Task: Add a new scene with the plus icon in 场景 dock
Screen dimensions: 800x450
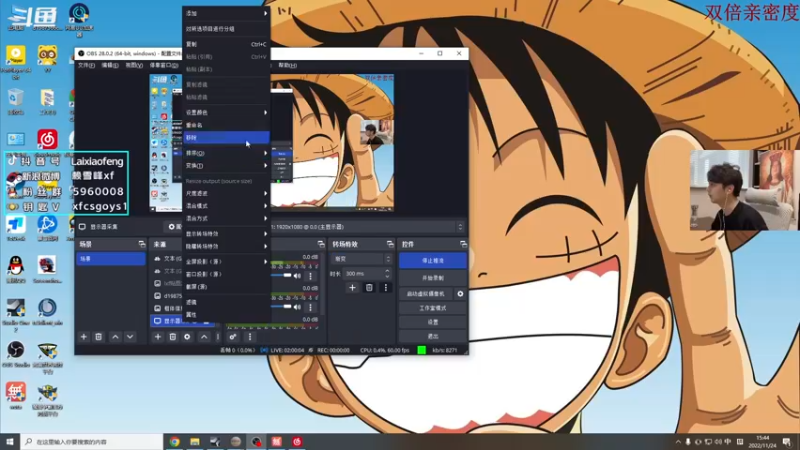Action: click(x=84, y=337)
